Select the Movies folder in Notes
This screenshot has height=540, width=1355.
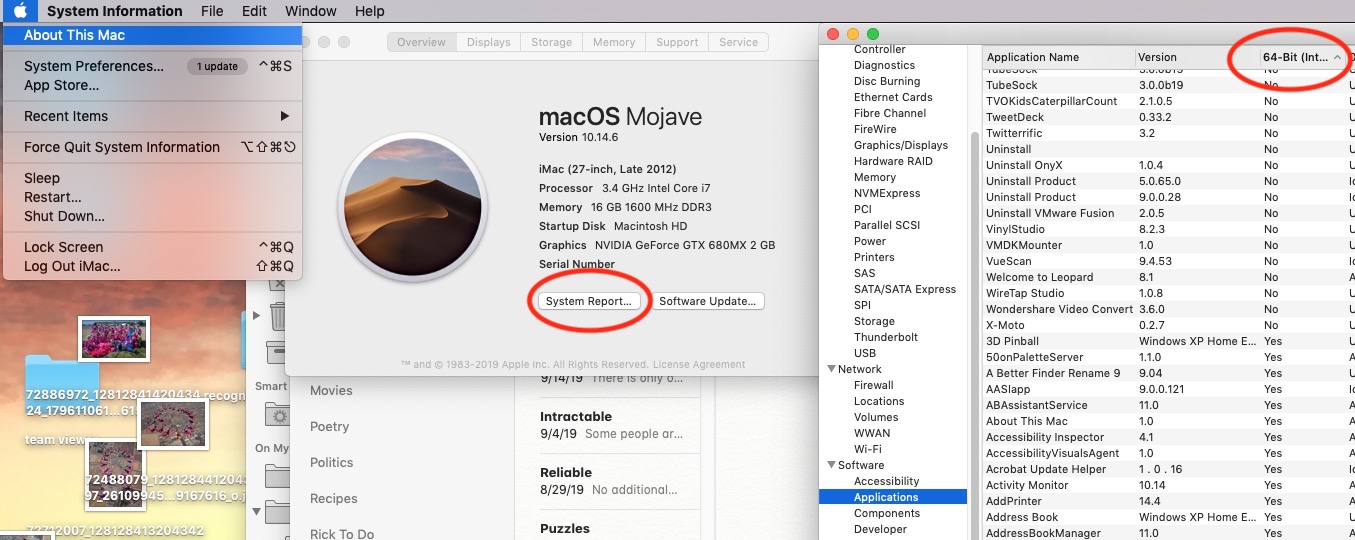click(x=331, y=390)
